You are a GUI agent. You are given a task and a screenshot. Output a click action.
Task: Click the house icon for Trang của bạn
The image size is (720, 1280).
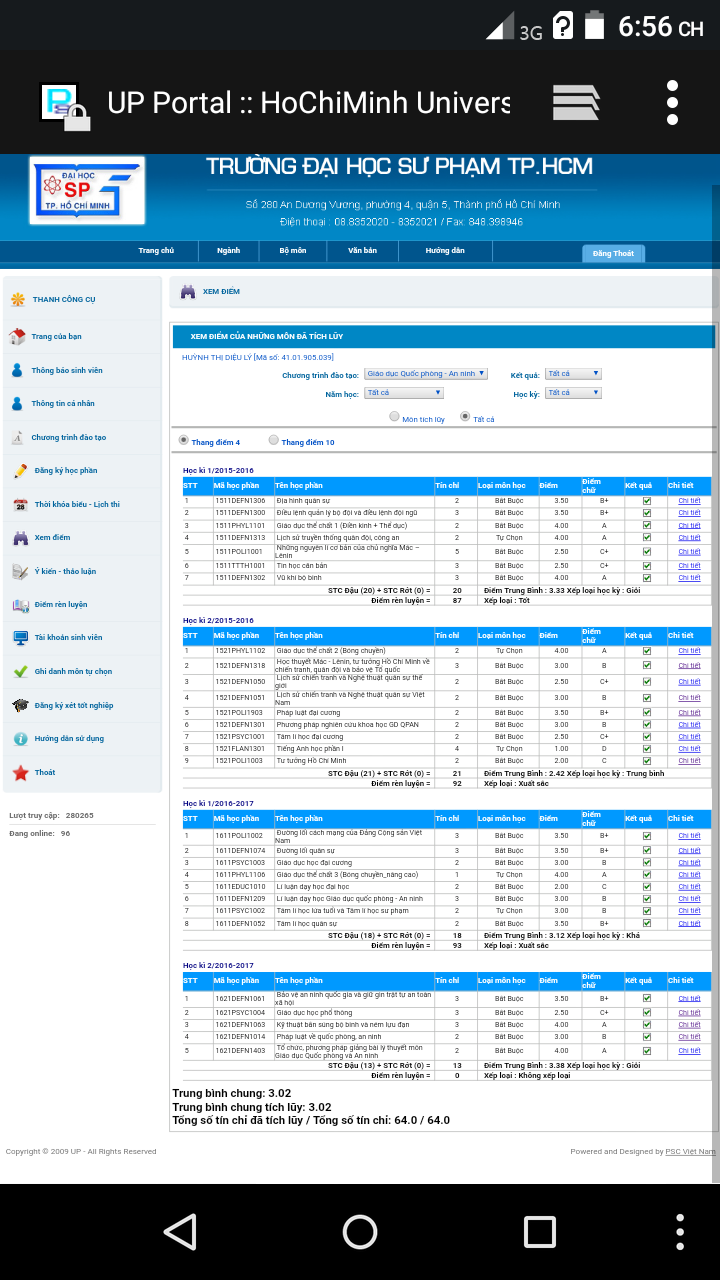(x=18, y=337)
